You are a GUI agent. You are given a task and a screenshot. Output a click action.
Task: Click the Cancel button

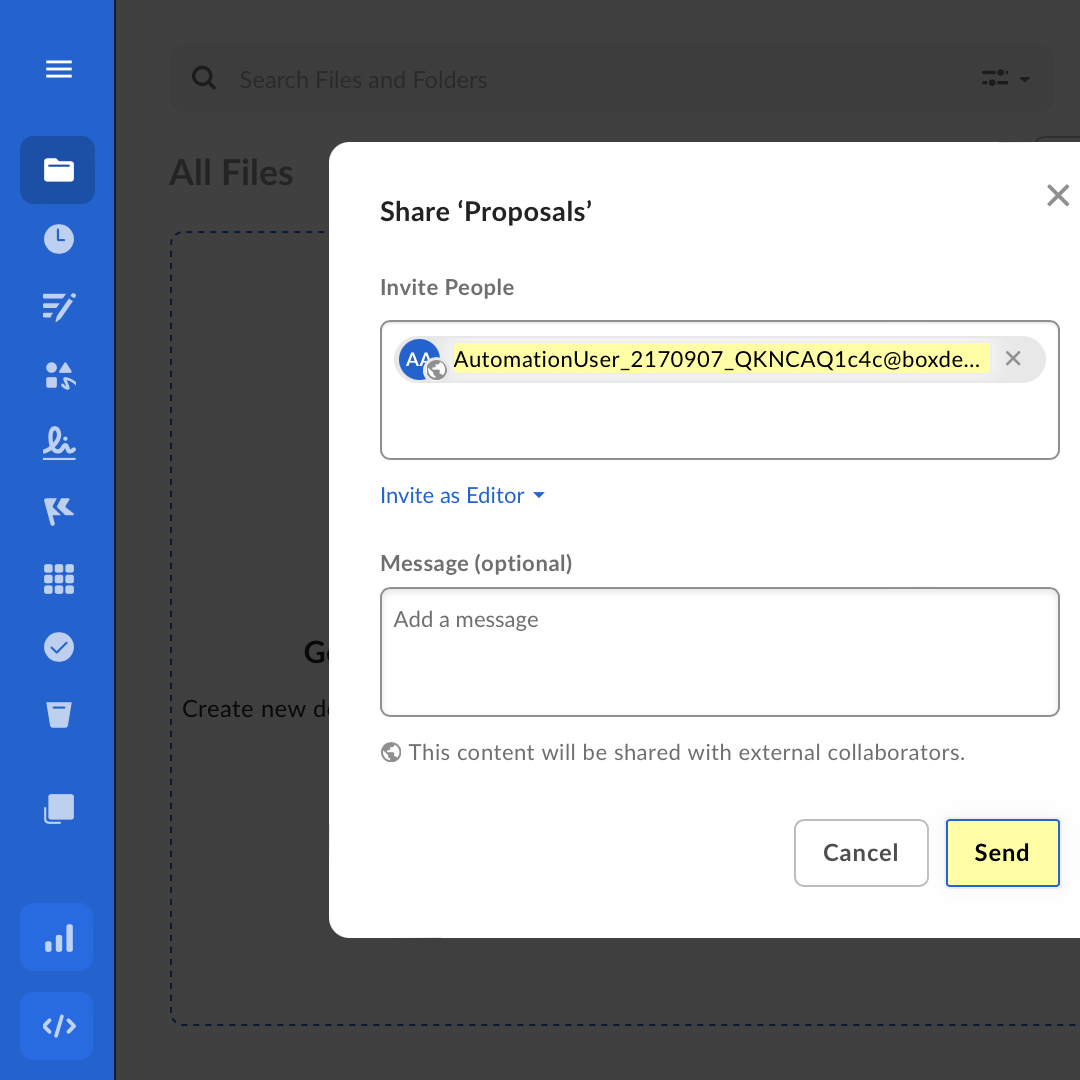[x=861, y=853]
